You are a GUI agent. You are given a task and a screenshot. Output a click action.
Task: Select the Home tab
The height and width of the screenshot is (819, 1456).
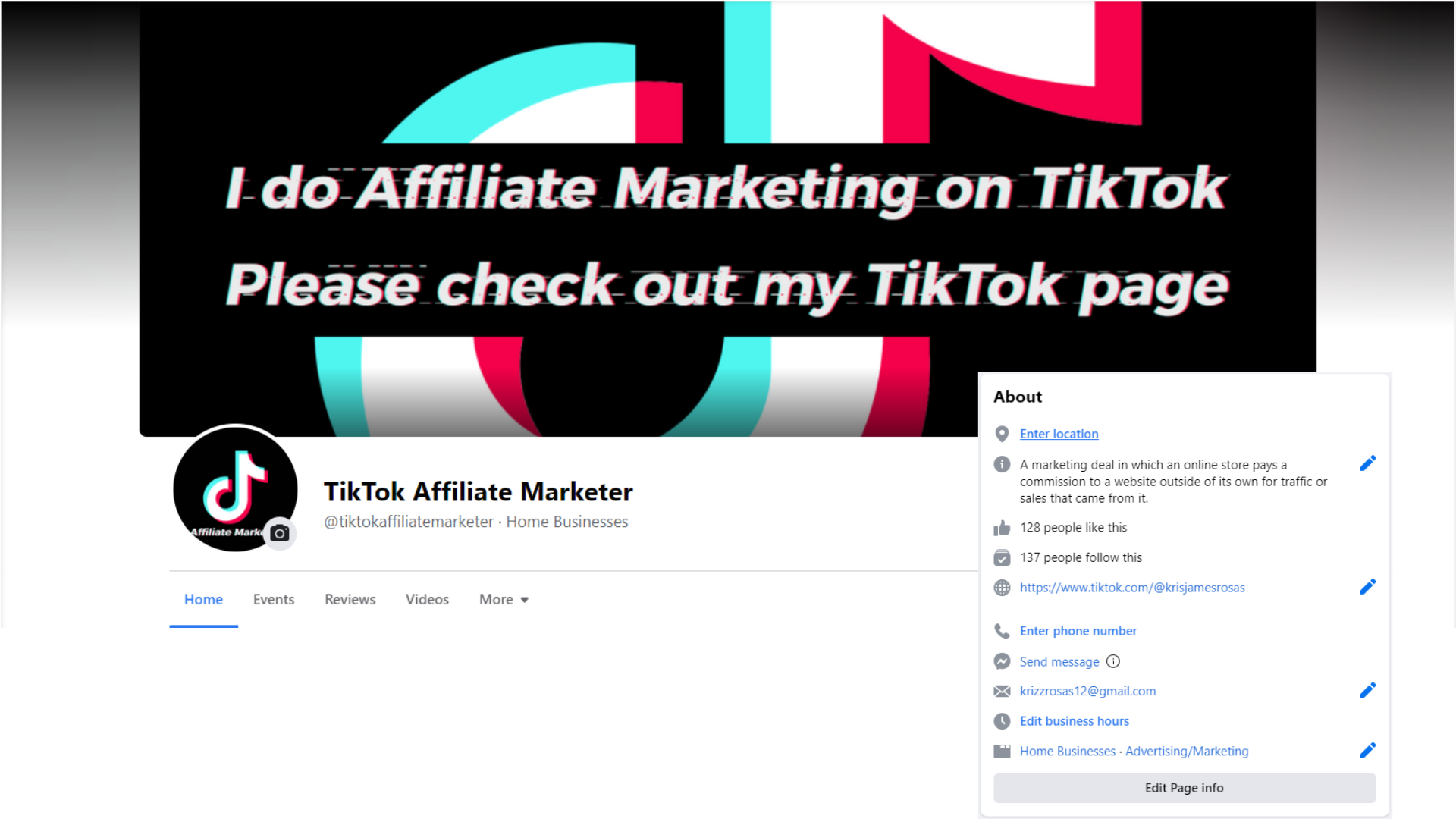pyautogui.click(x=203, y=599)
